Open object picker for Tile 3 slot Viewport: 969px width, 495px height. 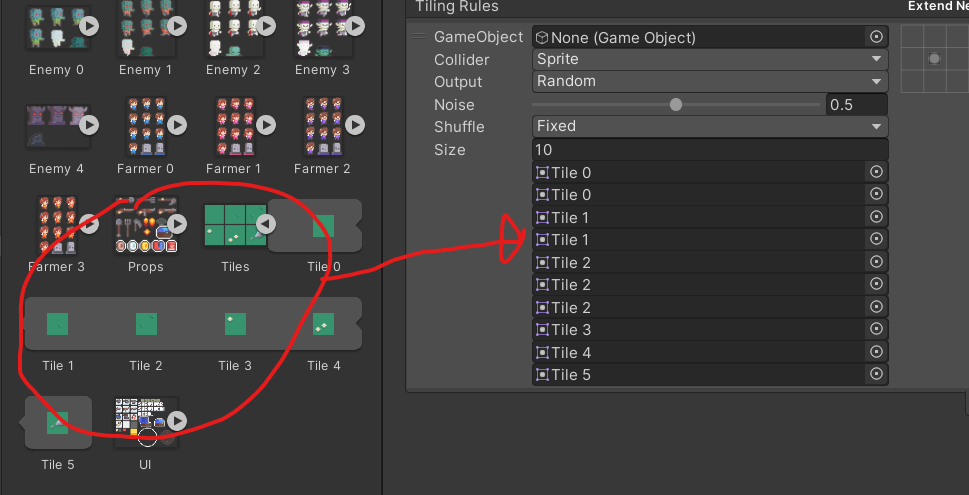[876, 329]
